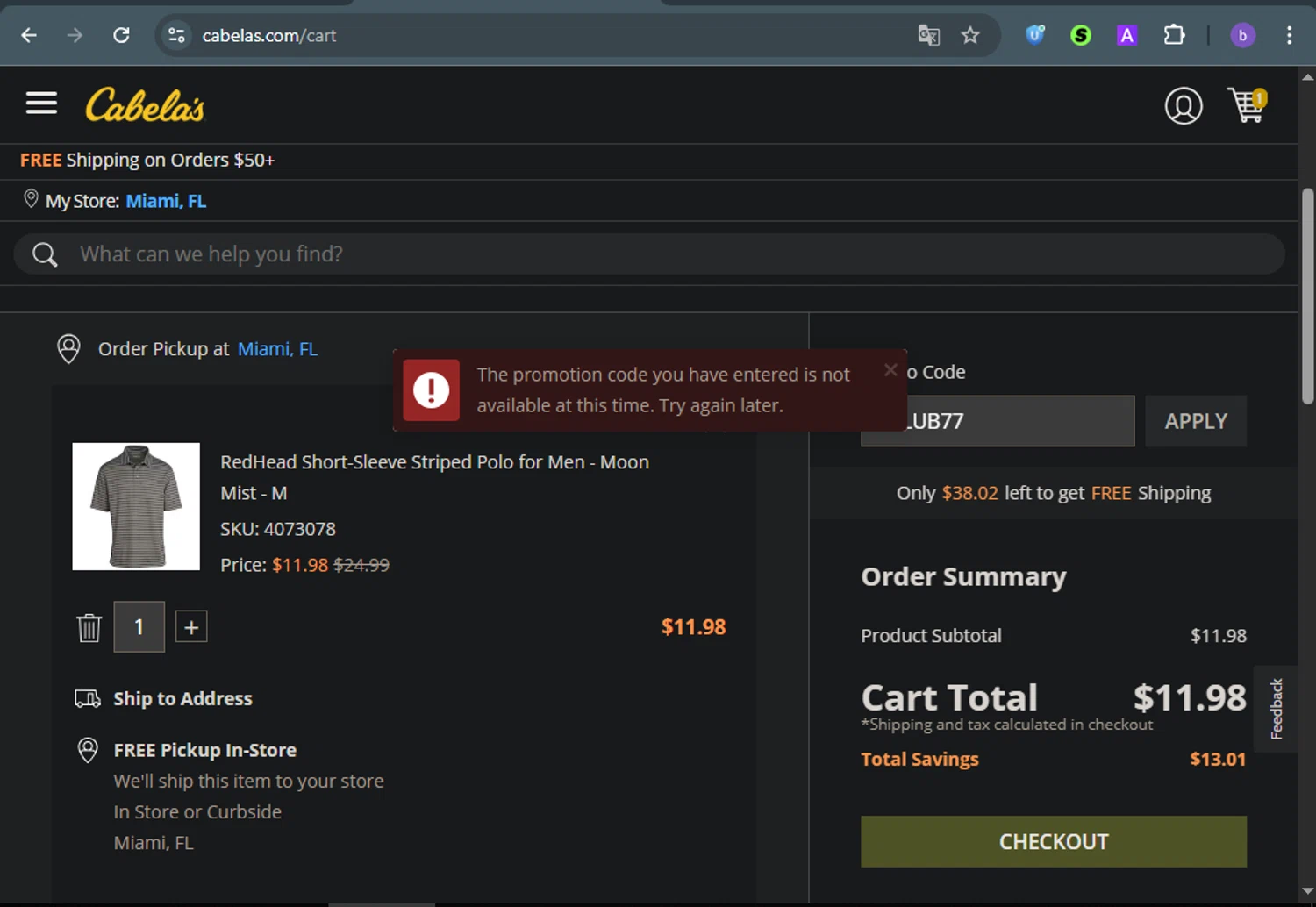Screen dimensions: 1316x907
Task: Click the sale price $11.98 beside 'Price:'
Action: click(300, 565)
